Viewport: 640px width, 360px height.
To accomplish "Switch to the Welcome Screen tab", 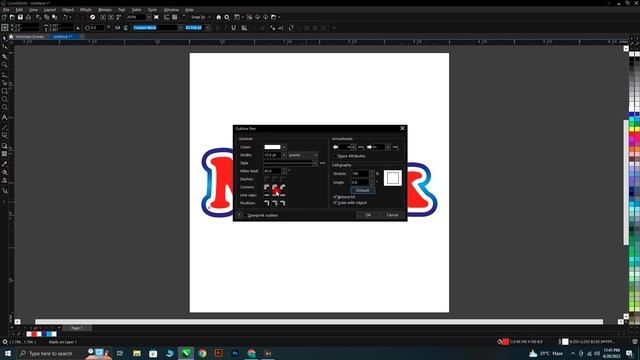I will pos(29,36).
